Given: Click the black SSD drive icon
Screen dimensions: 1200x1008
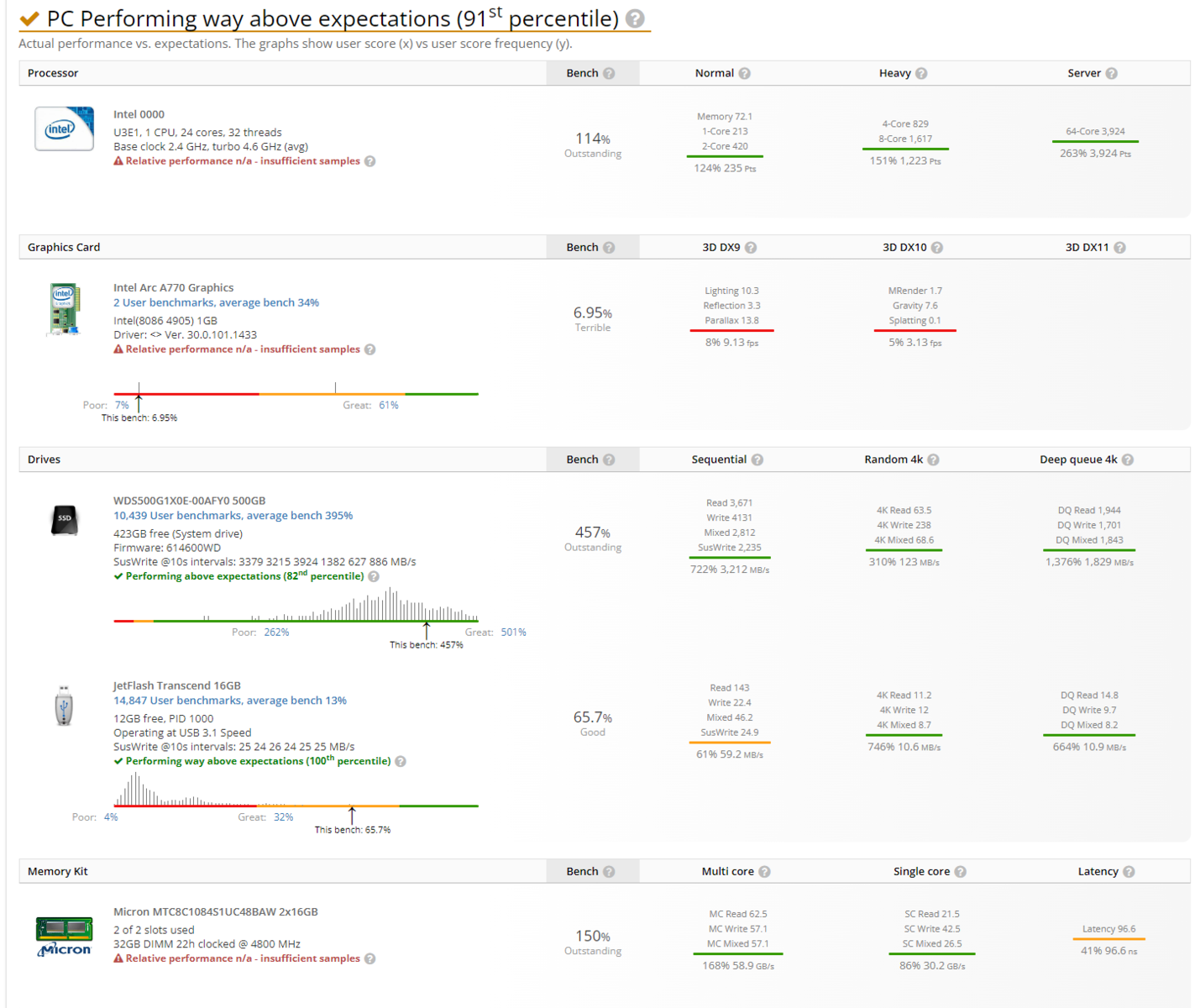Looking at the screenshot, I should point(64,520).
